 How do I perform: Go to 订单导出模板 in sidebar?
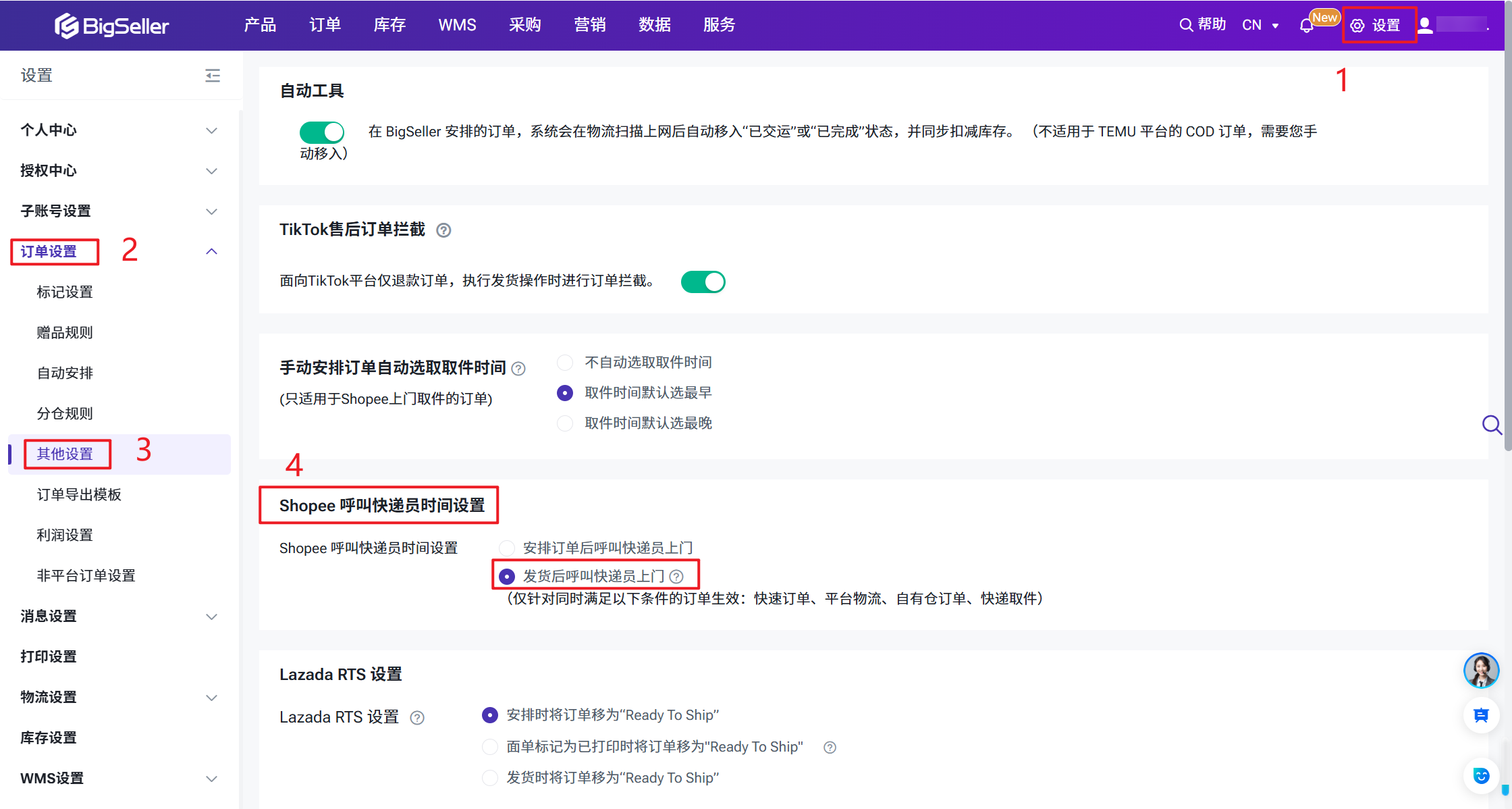tap(79, 494)
